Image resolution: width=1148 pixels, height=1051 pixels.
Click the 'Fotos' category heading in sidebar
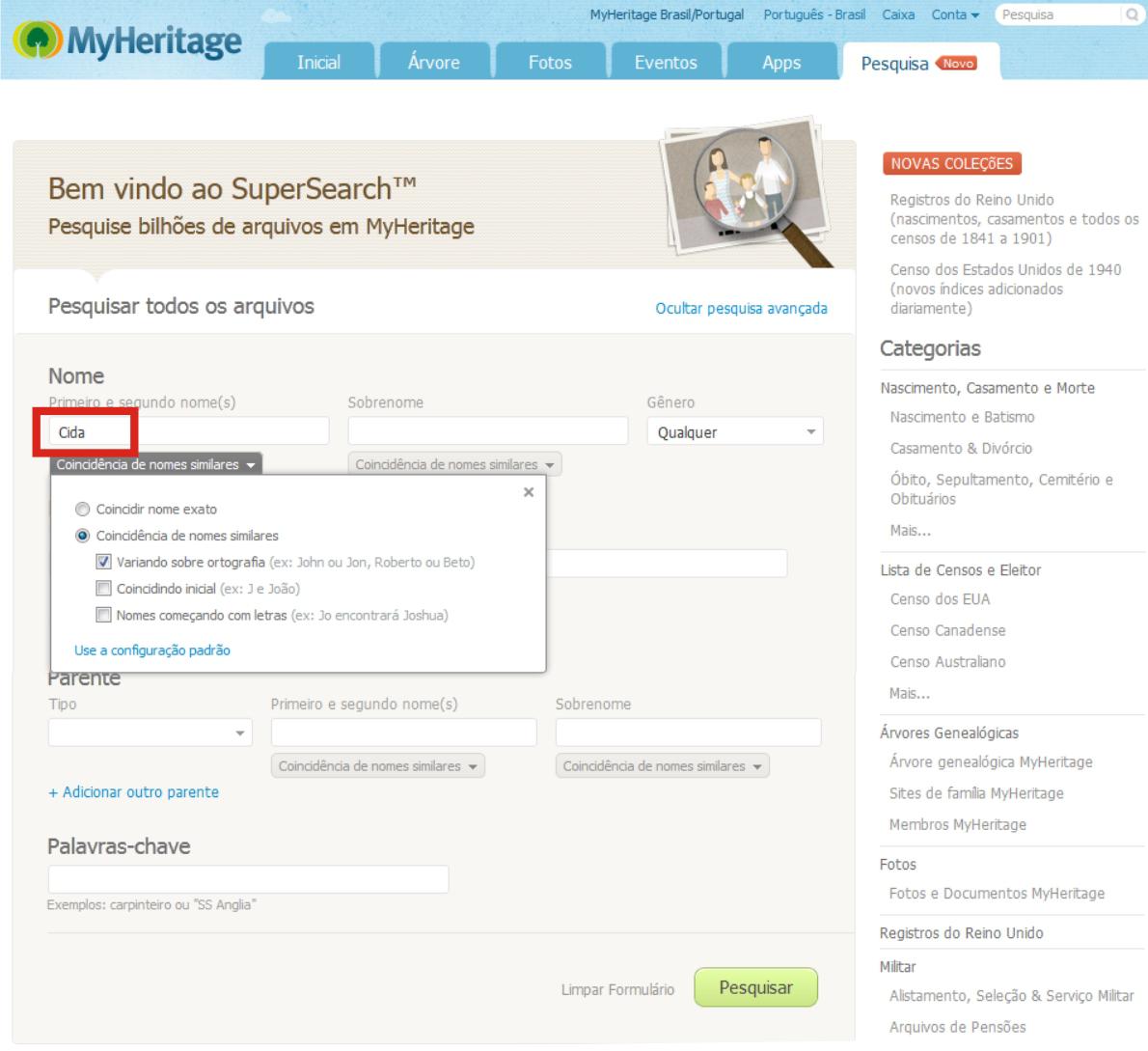coord(897,864)
